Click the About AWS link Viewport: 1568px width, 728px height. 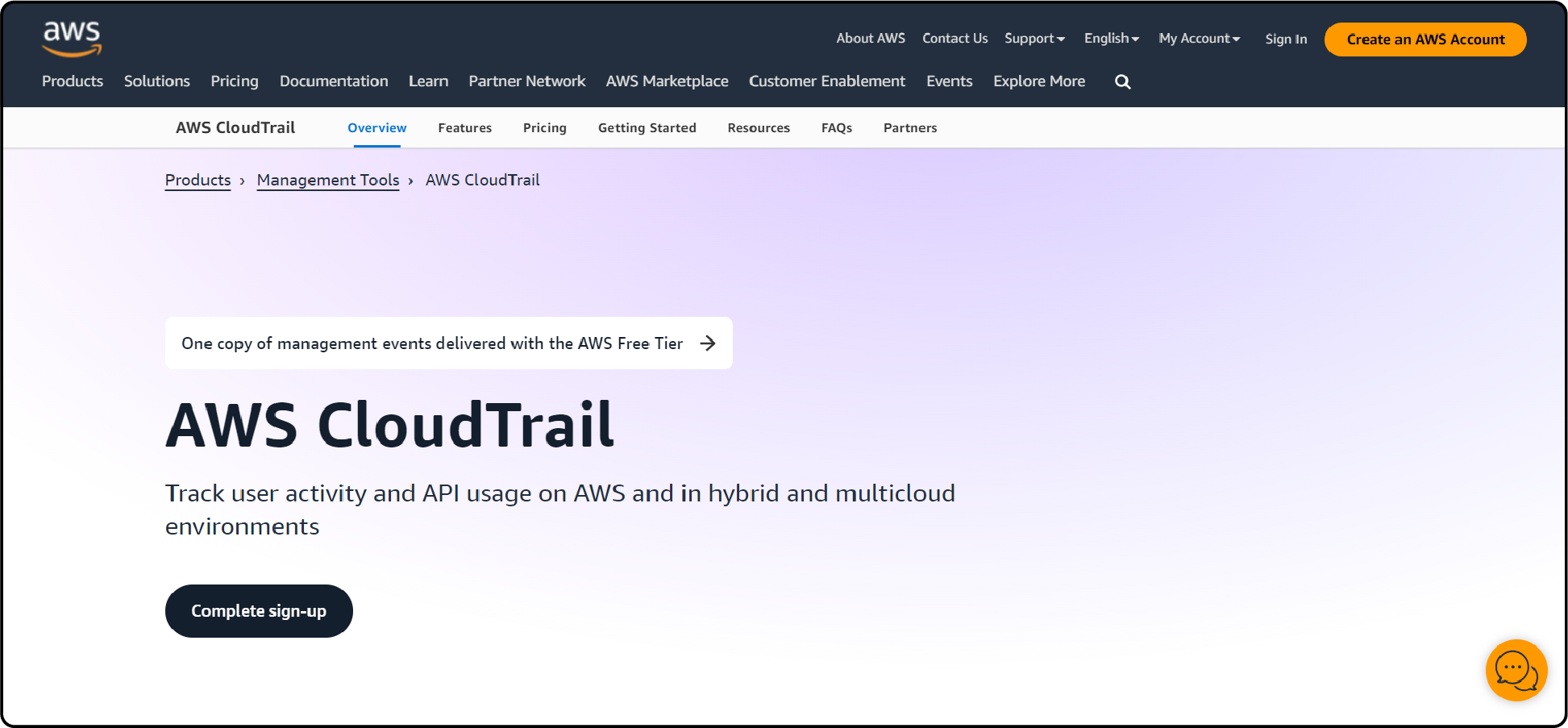tap(871, 39)
